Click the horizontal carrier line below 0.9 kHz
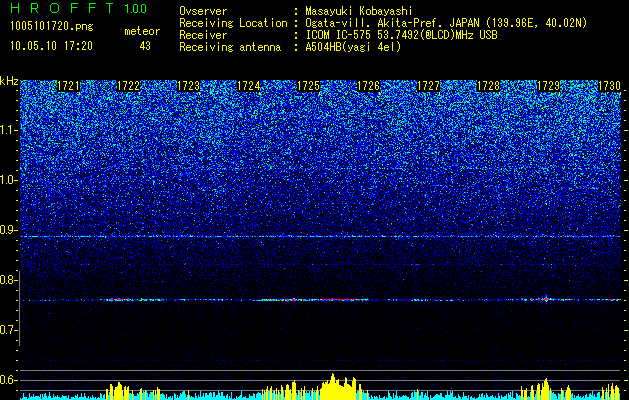The height and width of the screenshot is (400, 629). click(x=320, y=237)
